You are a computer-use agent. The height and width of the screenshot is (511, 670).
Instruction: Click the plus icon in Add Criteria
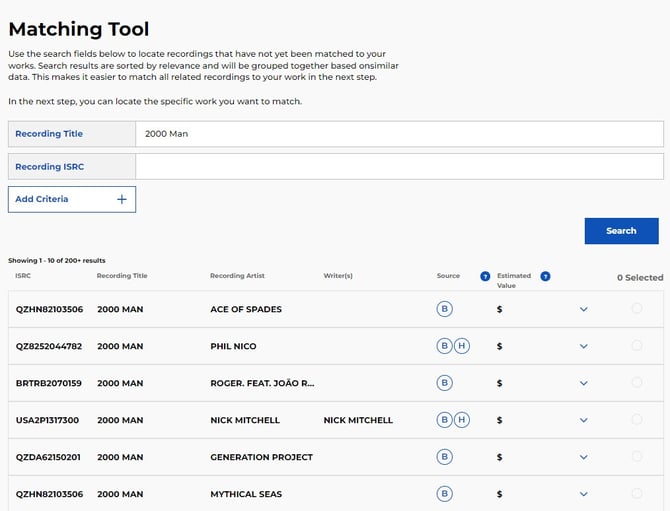pos(122,199)
